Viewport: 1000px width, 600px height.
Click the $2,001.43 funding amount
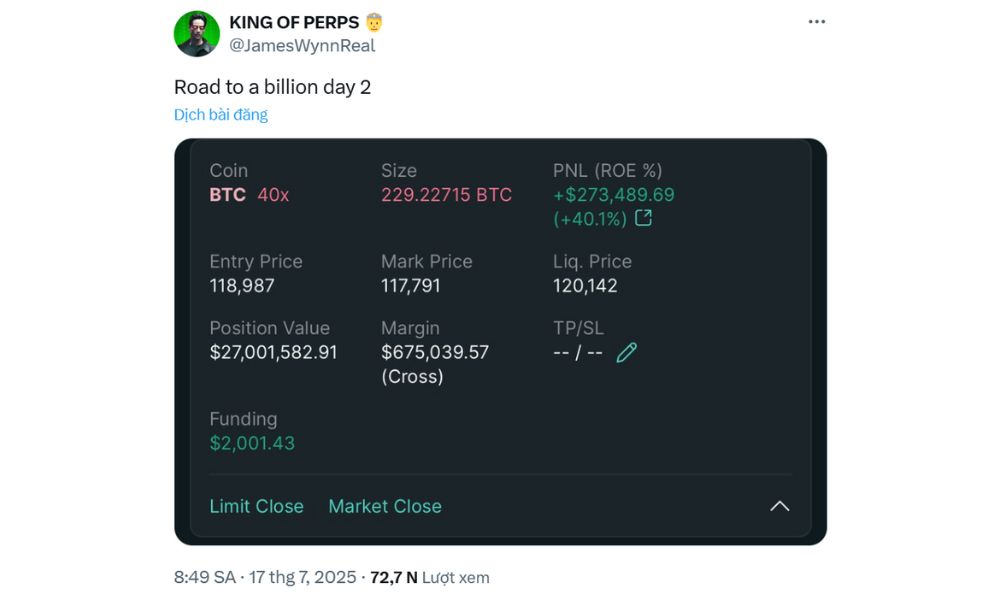tap(252, 443)
